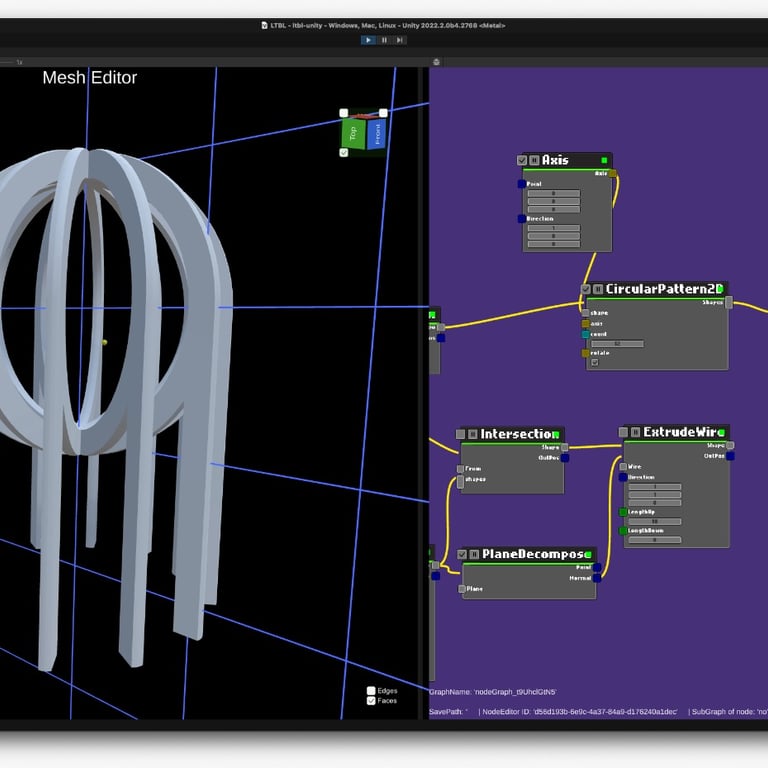Viewport: 768px width, 768px height.
Task: Click the CircularPattern2D Shapes output port
Action: [729, 302]
